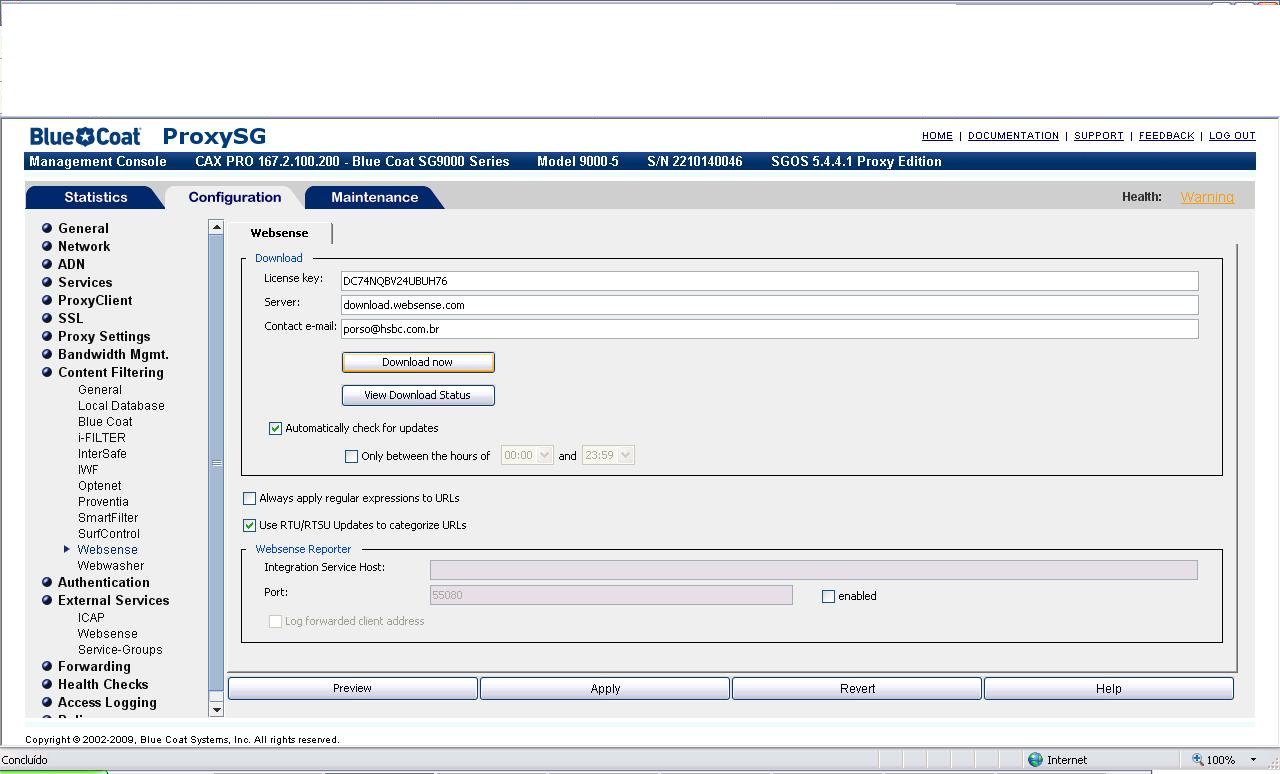Revert the configuration changes
Screen dimensions: 1280x774
(x=857, y=688)
